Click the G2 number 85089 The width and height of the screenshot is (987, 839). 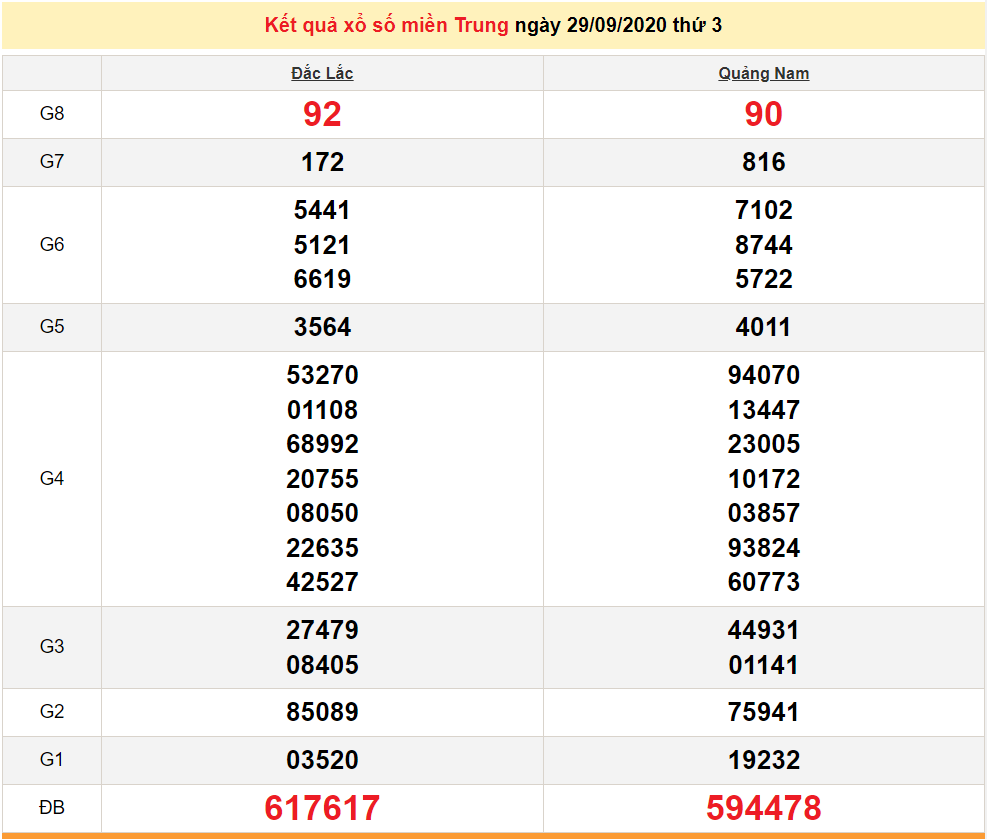click(x=322, y=712)
